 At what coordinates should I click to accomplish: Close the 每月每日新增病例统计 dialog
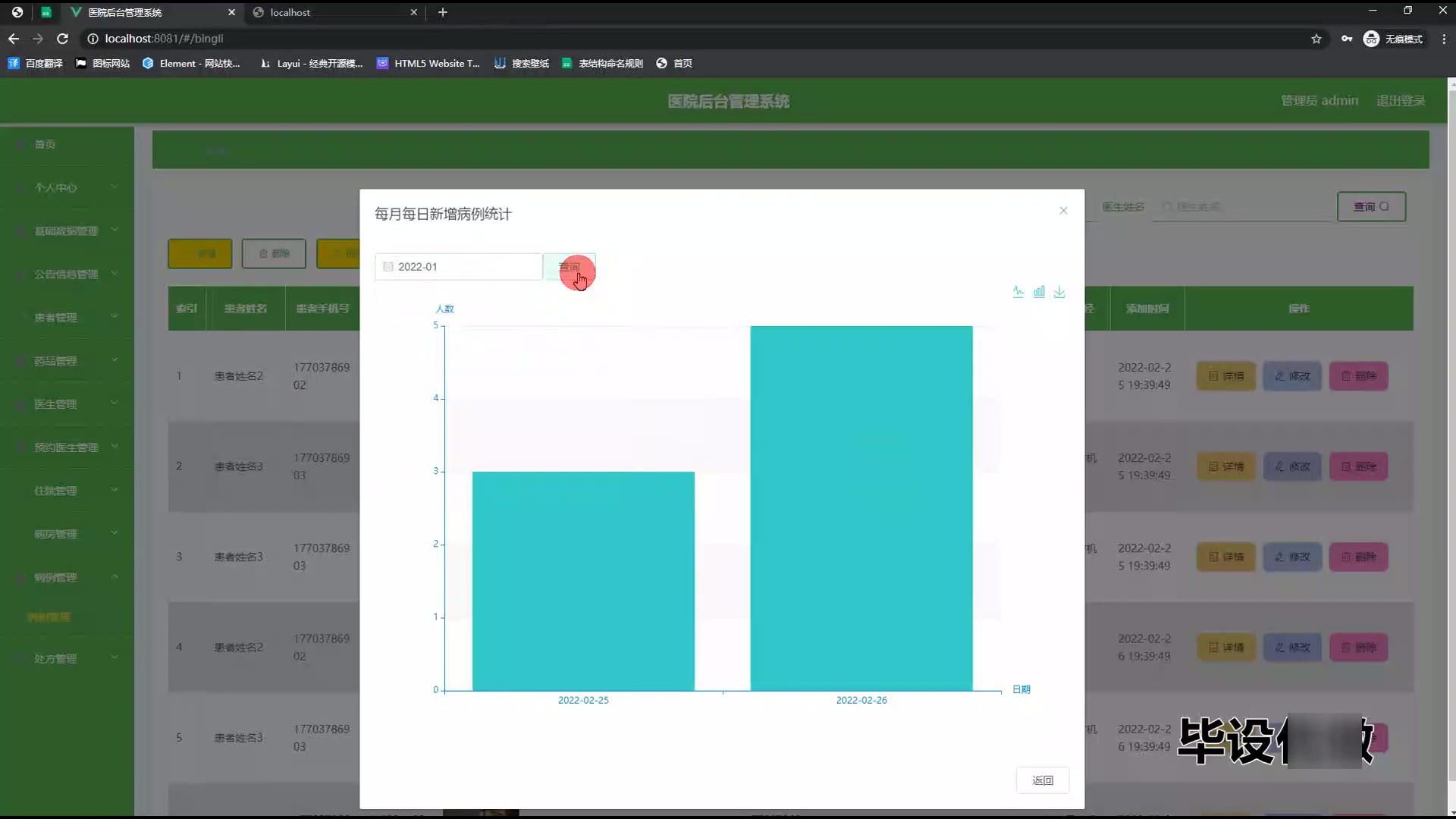pyautogui.click(x=1063, y=211)
